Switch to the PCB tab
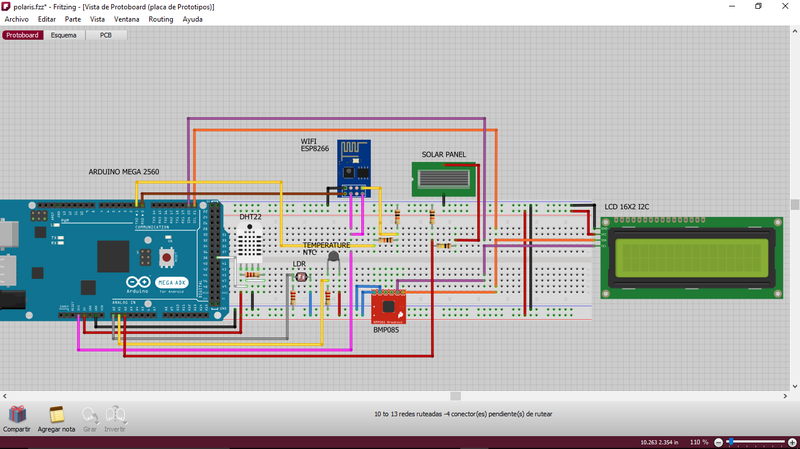Viewport: 800px width, 449px height. click(106, 35)
